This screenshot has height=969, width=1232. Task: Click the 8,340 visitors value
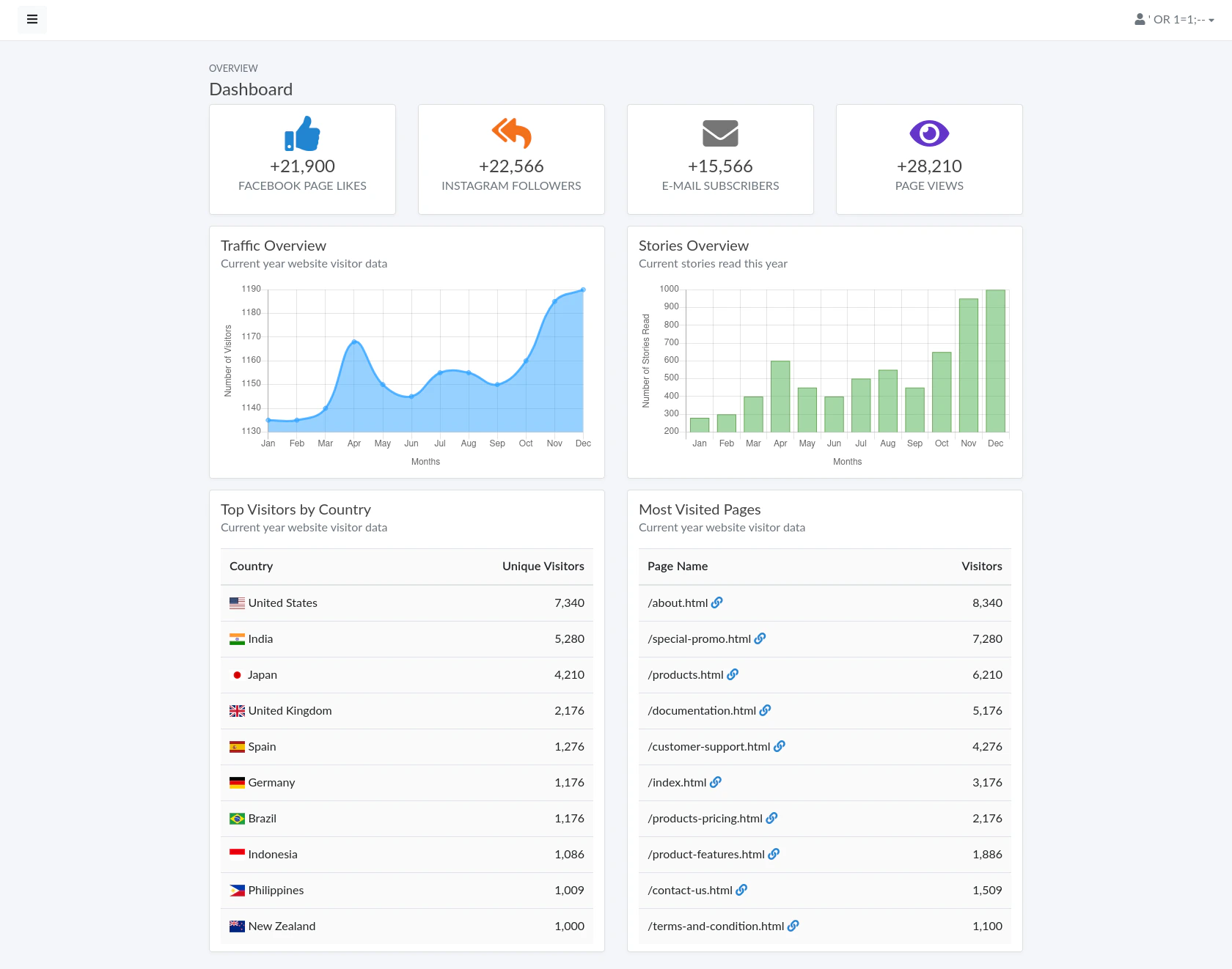point(987,603)
